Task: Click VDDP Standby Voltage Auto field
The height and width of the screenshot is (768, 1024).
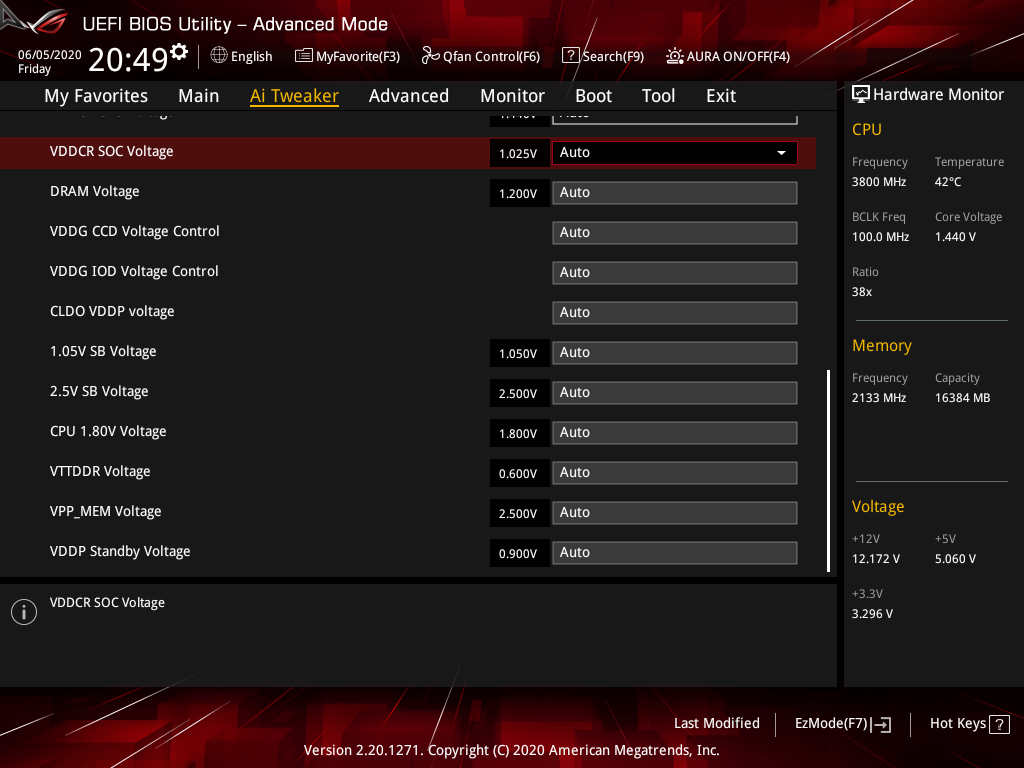Action: [675, 552]
